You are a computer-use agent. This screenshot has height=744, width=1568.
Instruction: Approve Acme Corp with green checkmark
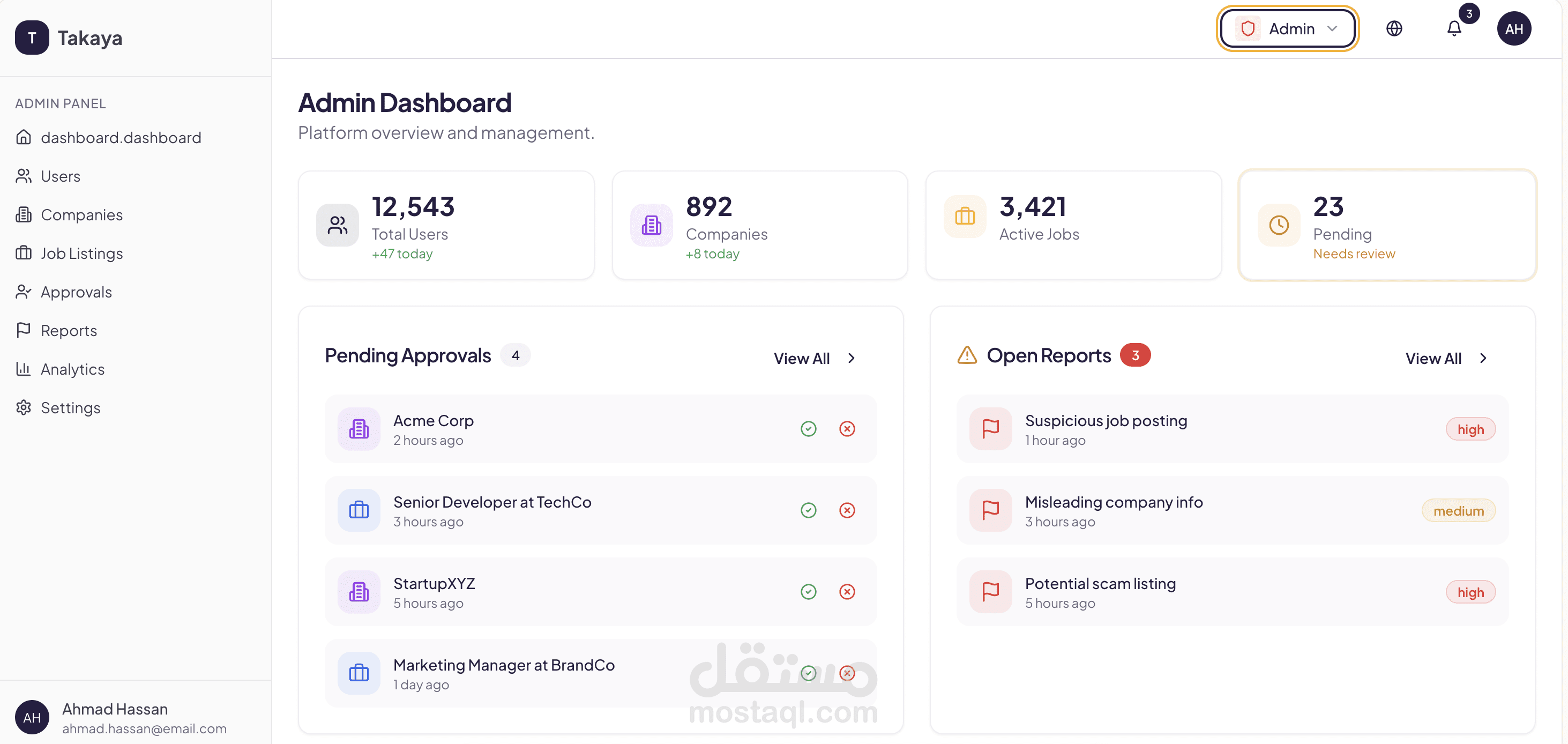pyautogui.click(x=808, y=429)
